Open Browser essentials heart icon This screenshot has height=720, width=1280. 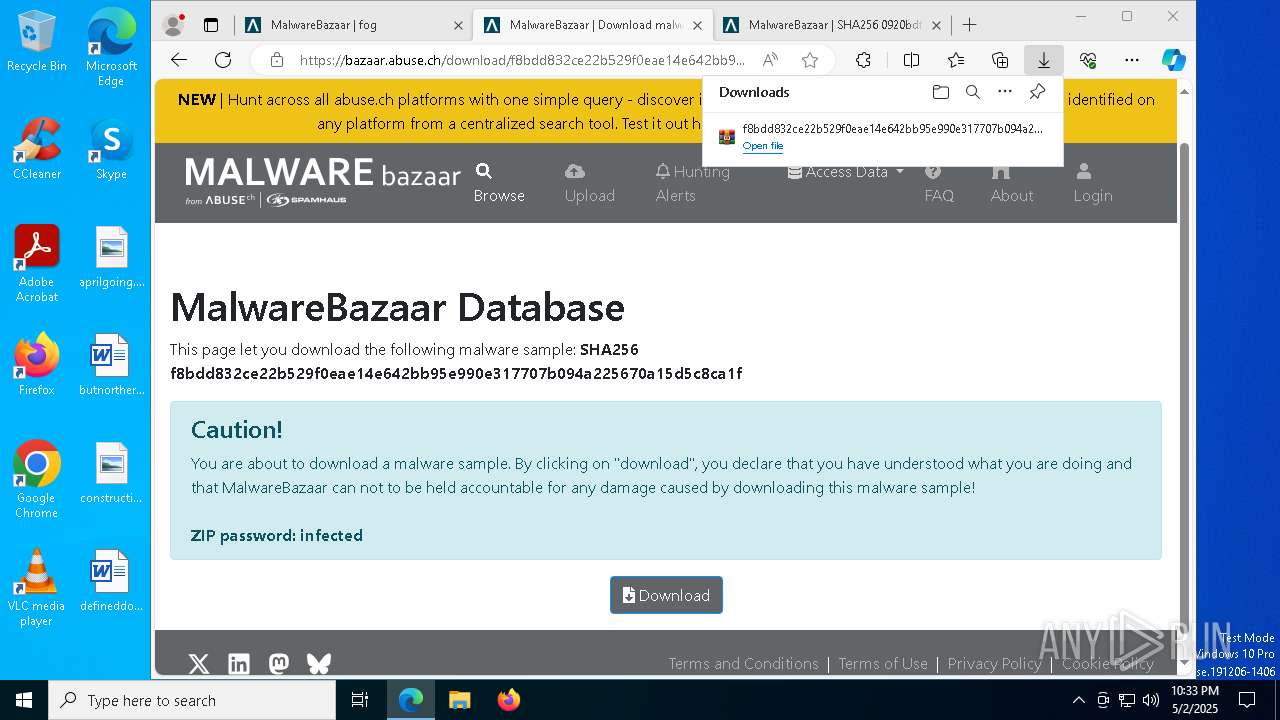point(1088,60)
